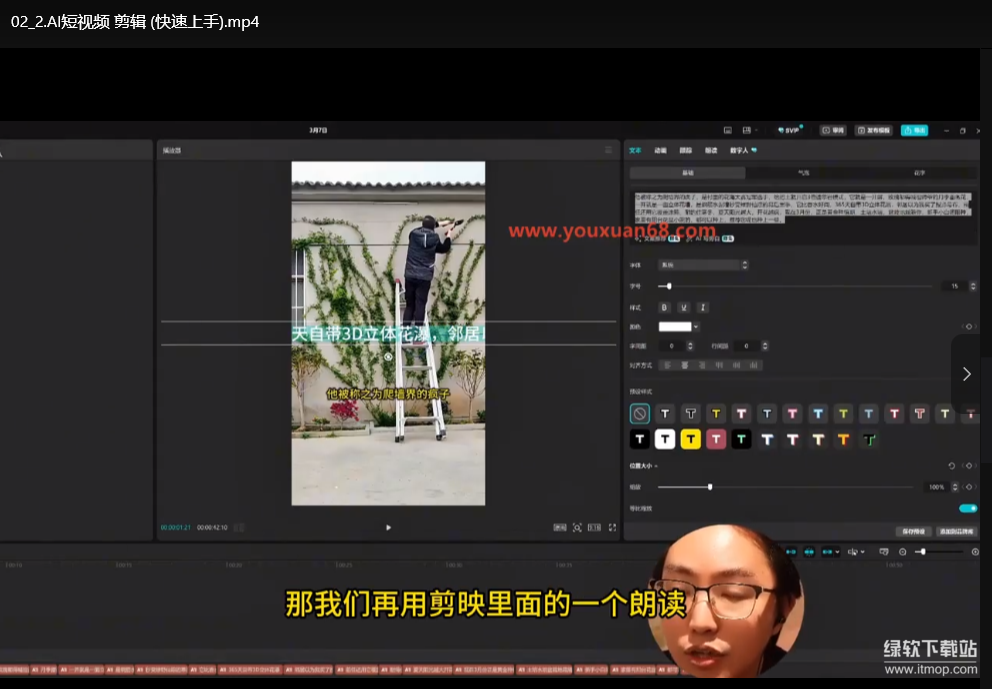The width and height of the screenshot is (992, 689).
Task: Click the Italic style icon
Action: pos(702,307)
